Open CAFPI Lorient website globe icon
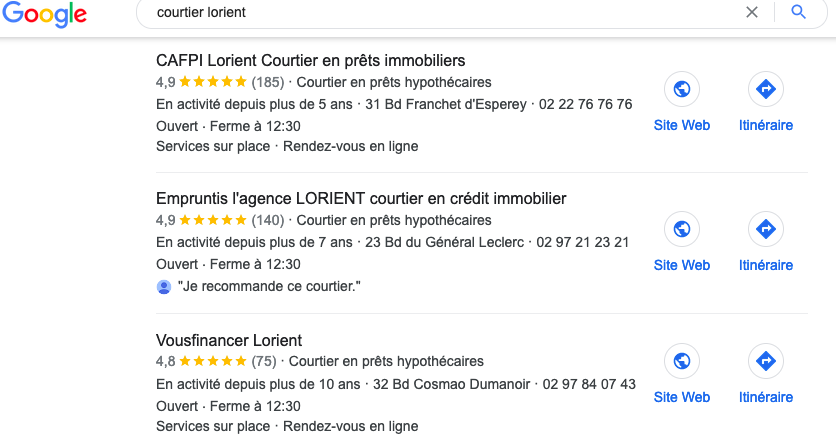This screenshot has height=442, width=836. 682,90
